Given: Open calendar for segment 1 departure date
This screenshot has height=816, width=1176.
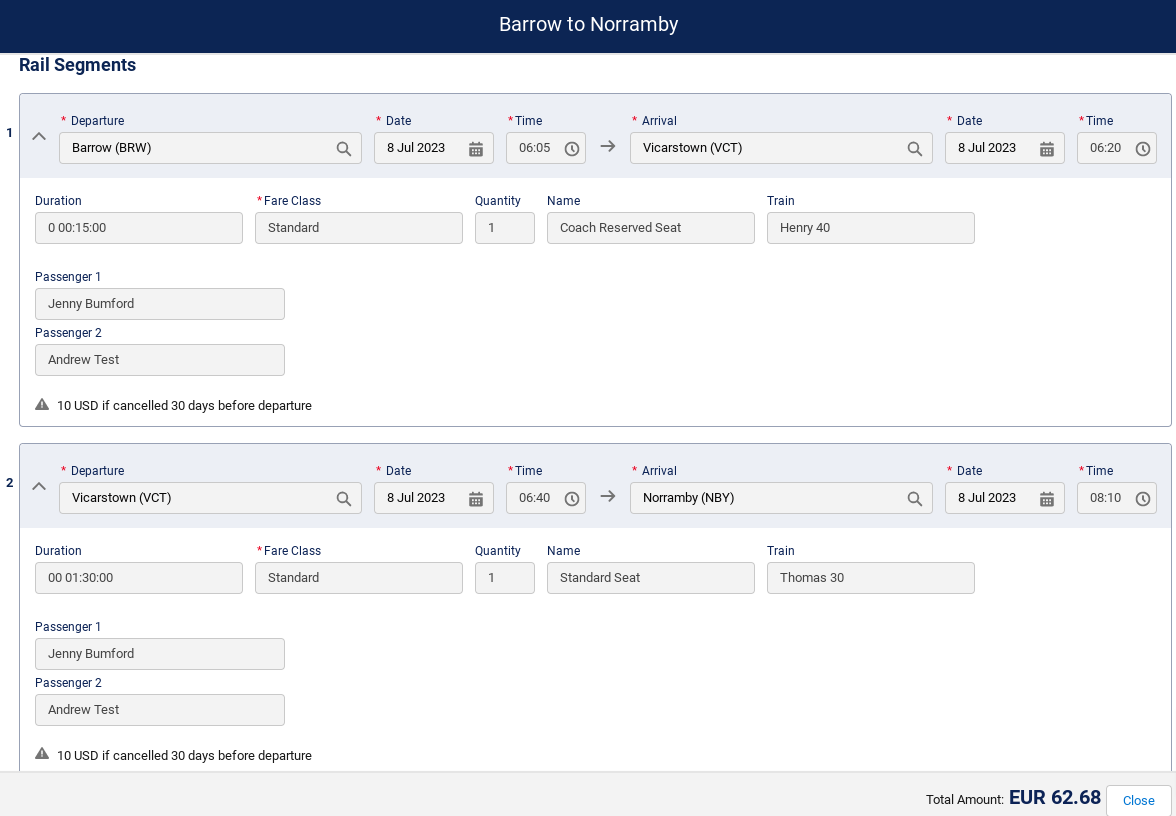Looking at the screenshot, I should coord(476,148).
